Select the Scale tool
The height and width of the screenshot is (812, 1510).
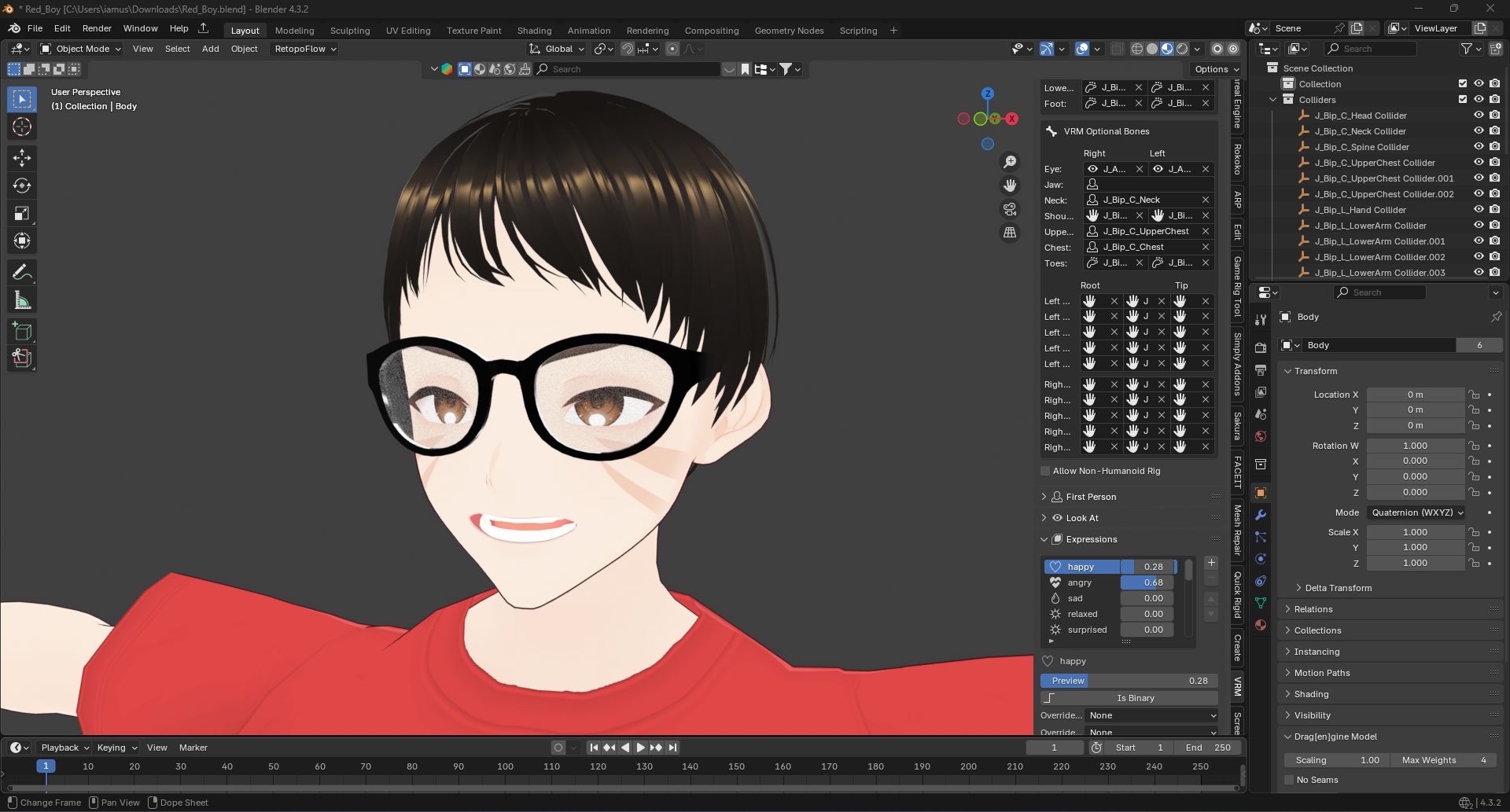22,213
